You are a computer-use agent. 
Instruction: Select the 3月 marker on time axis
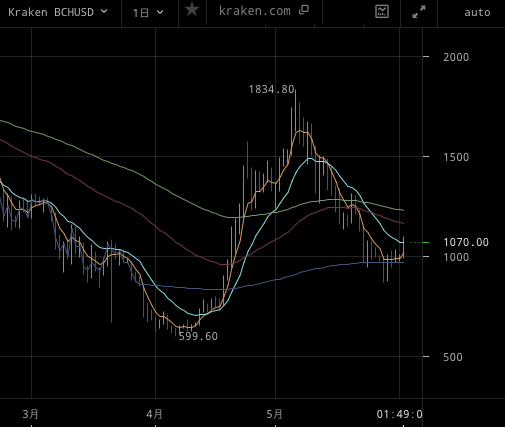30,414
